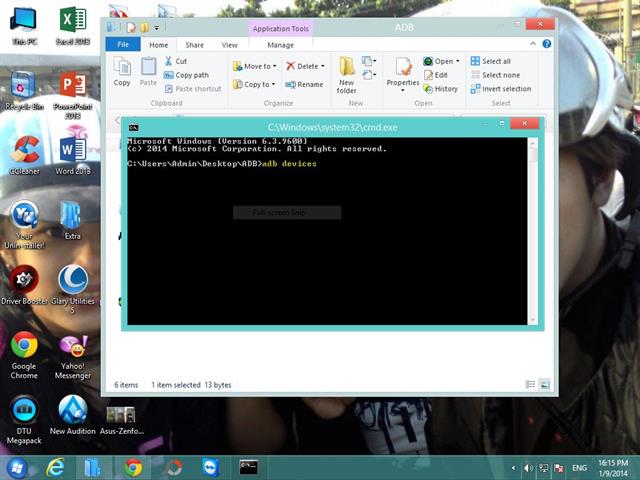Open the View ribbon tab
This screenshot has width=640, height=480.
[229, 45]
